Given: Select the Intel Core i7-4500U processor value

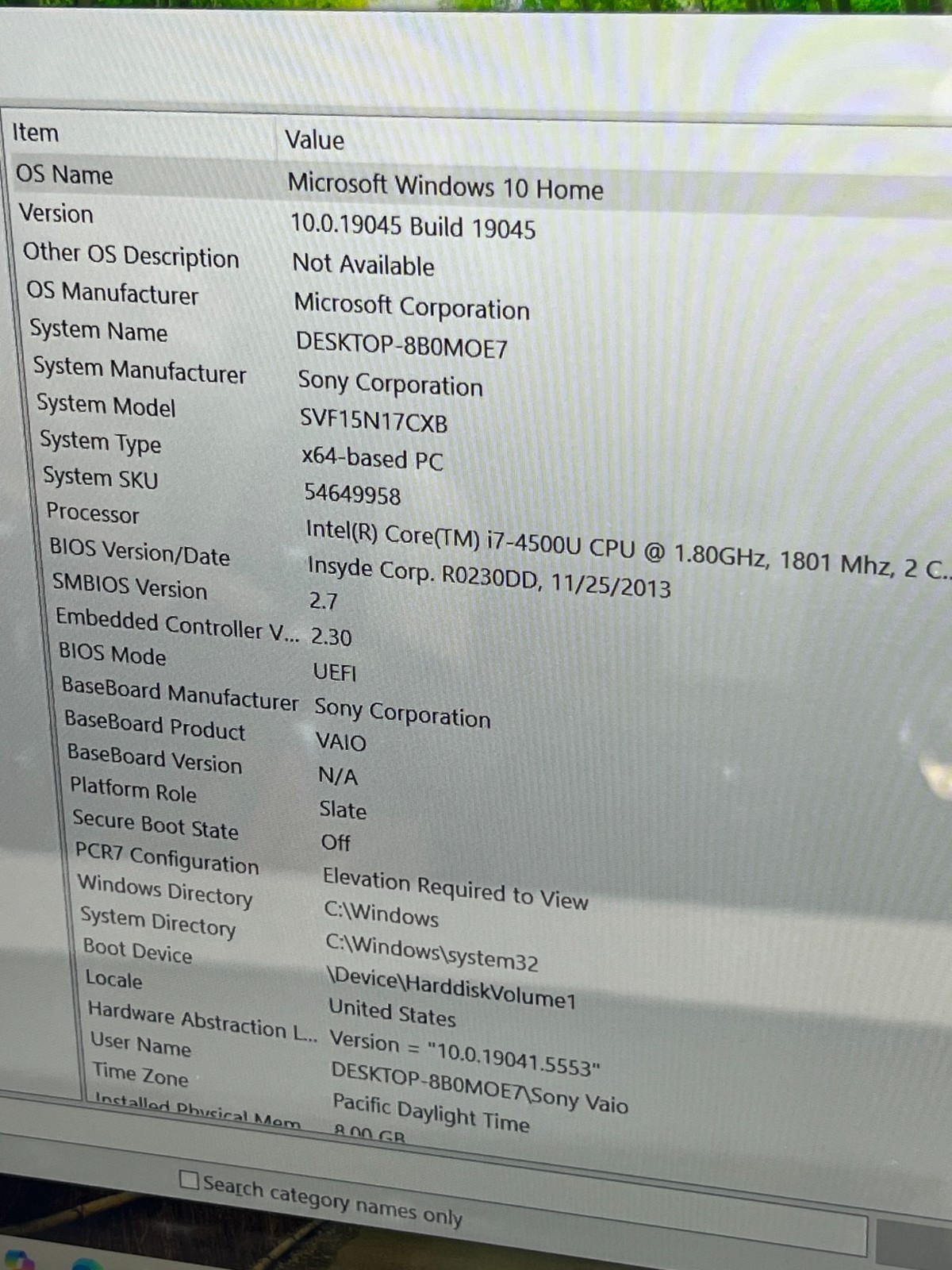Looking at the screenshot, I should 627,549.
